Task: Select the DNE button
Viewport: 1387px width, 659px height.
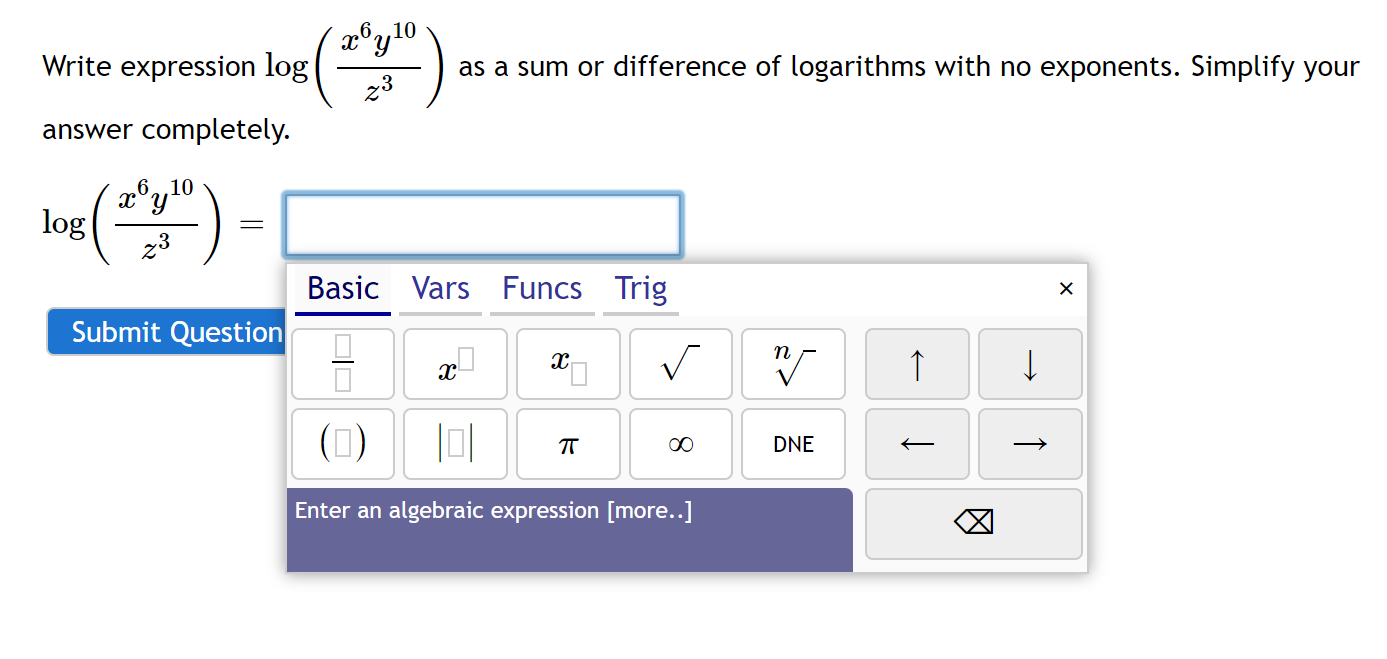Action: (793, 443)
